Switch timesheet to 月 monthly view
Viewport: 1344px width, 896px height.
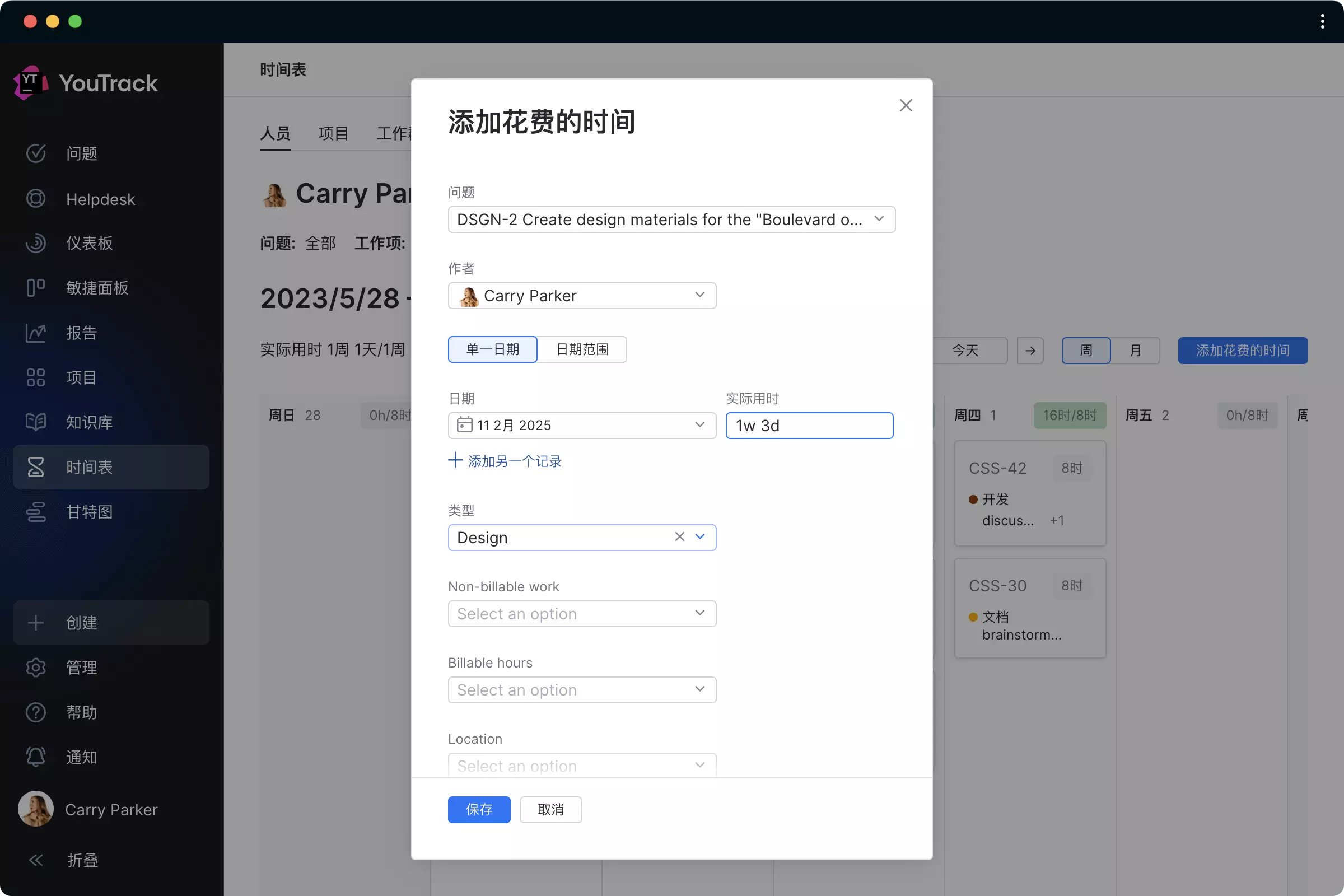(x=1136, y=351)
